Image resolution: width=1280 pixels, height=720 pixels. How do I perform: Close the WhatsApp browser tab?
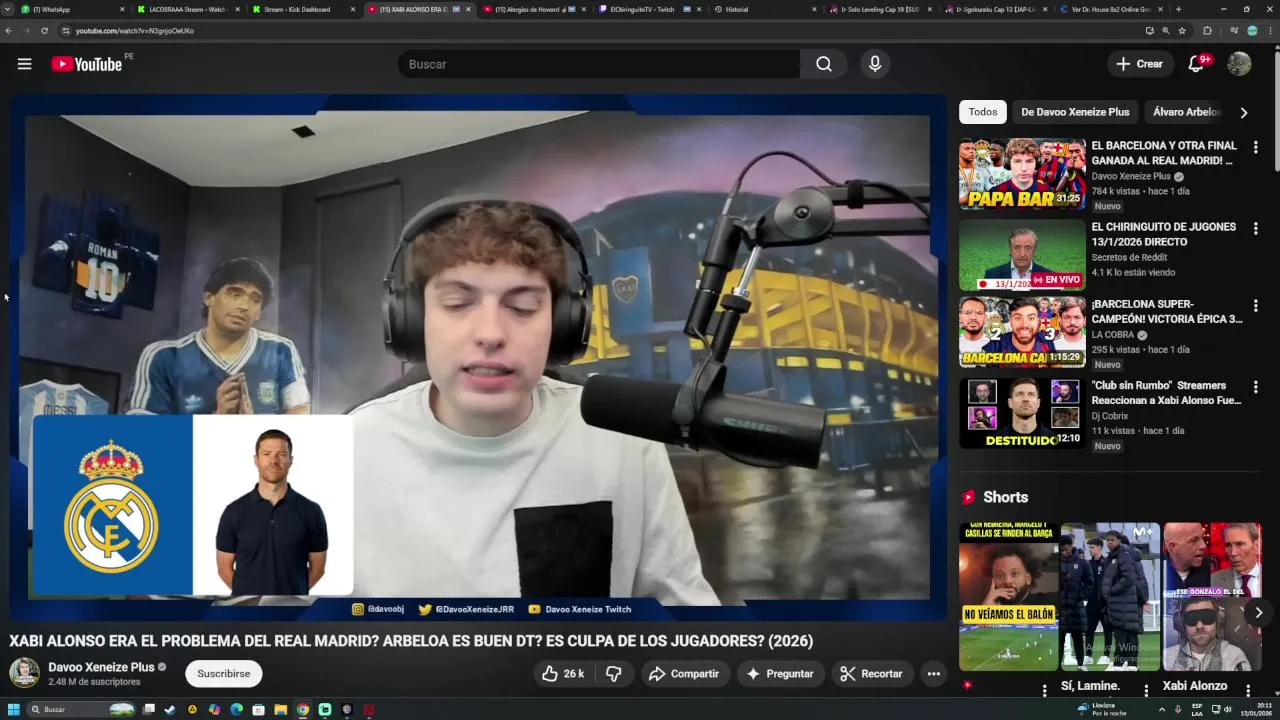(x=123, y=9)
